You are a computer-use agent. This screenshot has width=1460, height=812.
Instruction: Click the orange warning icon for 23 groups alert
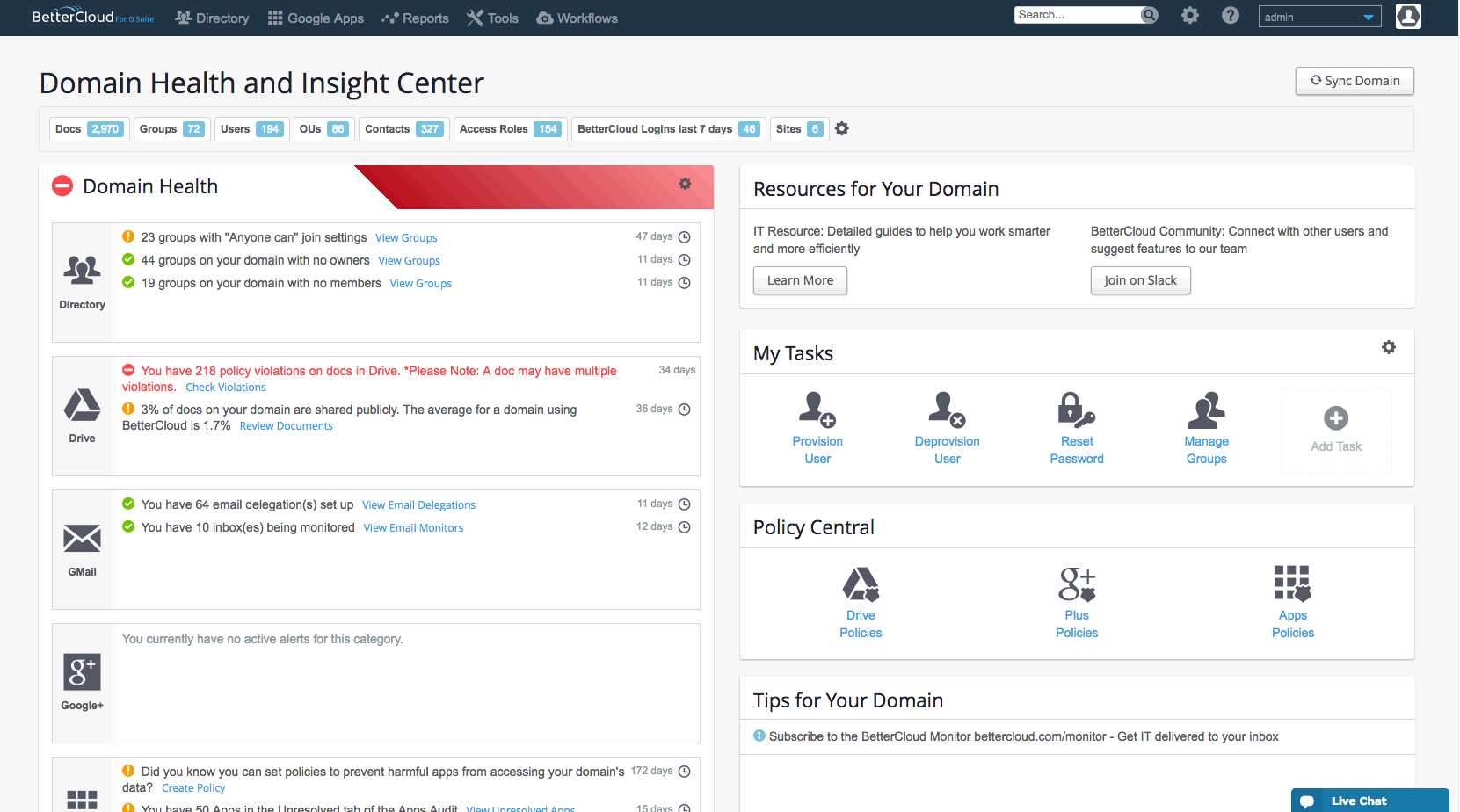[128, 236]
